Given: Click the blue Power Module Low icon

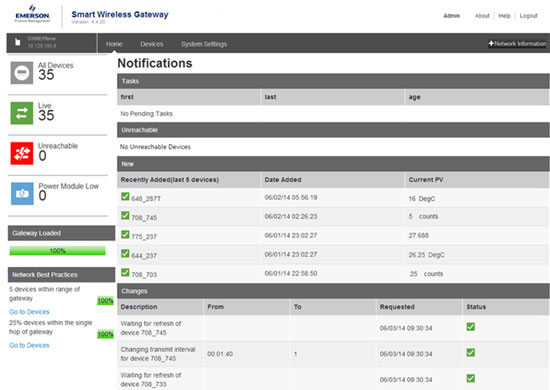Looking at the screenshot, I should 22,193.
